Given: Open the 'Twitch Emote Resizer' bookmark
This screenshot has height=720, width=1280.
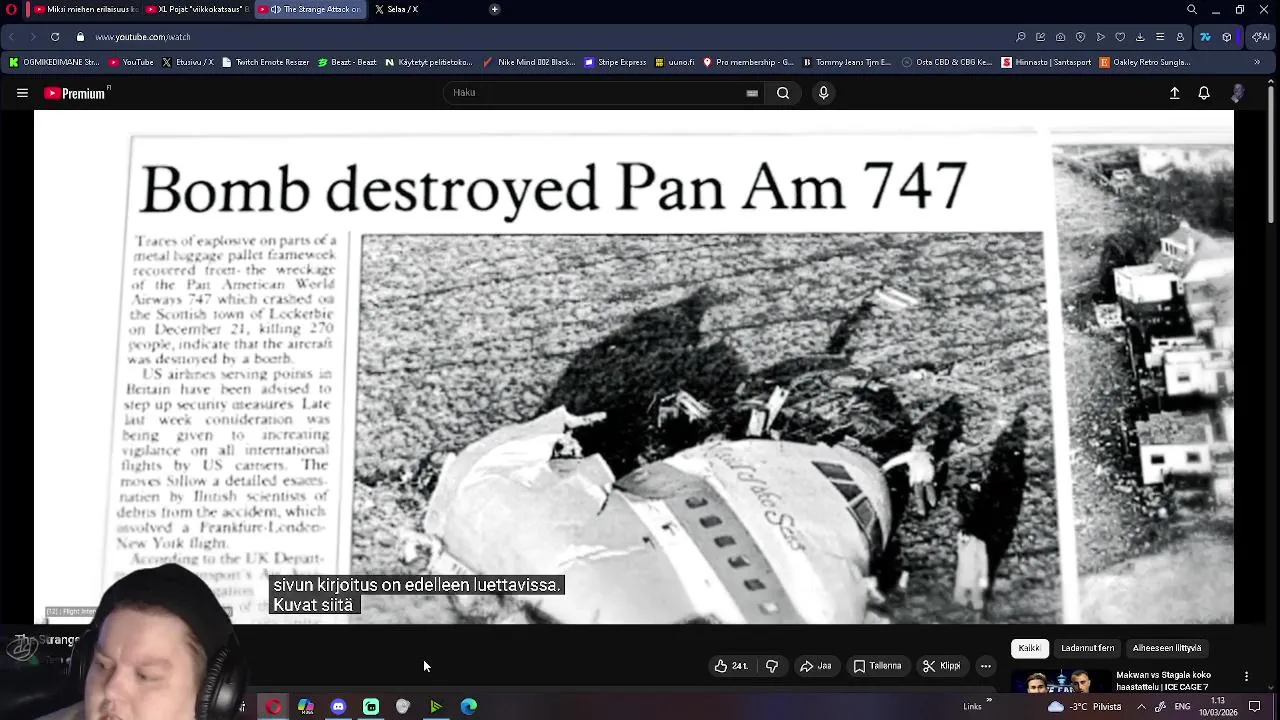Looking at the screenshot, I should (x=265, y=62).
